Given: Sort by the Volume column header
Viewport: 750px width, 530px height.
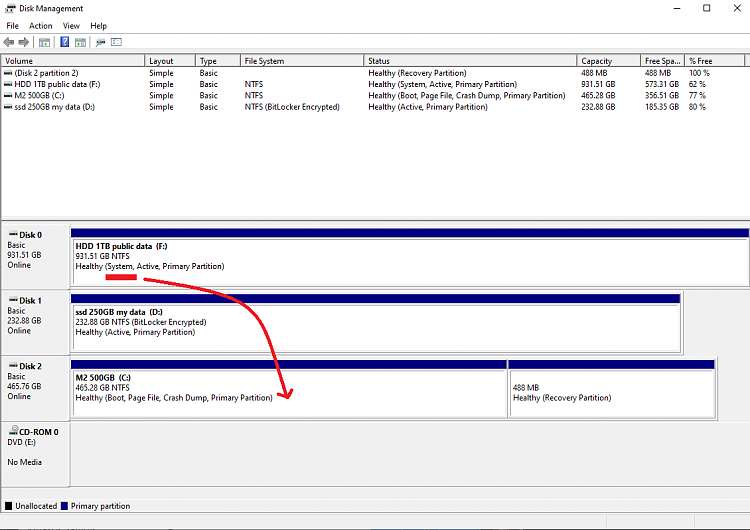Looking at the screenshot, I should point(73,61).
